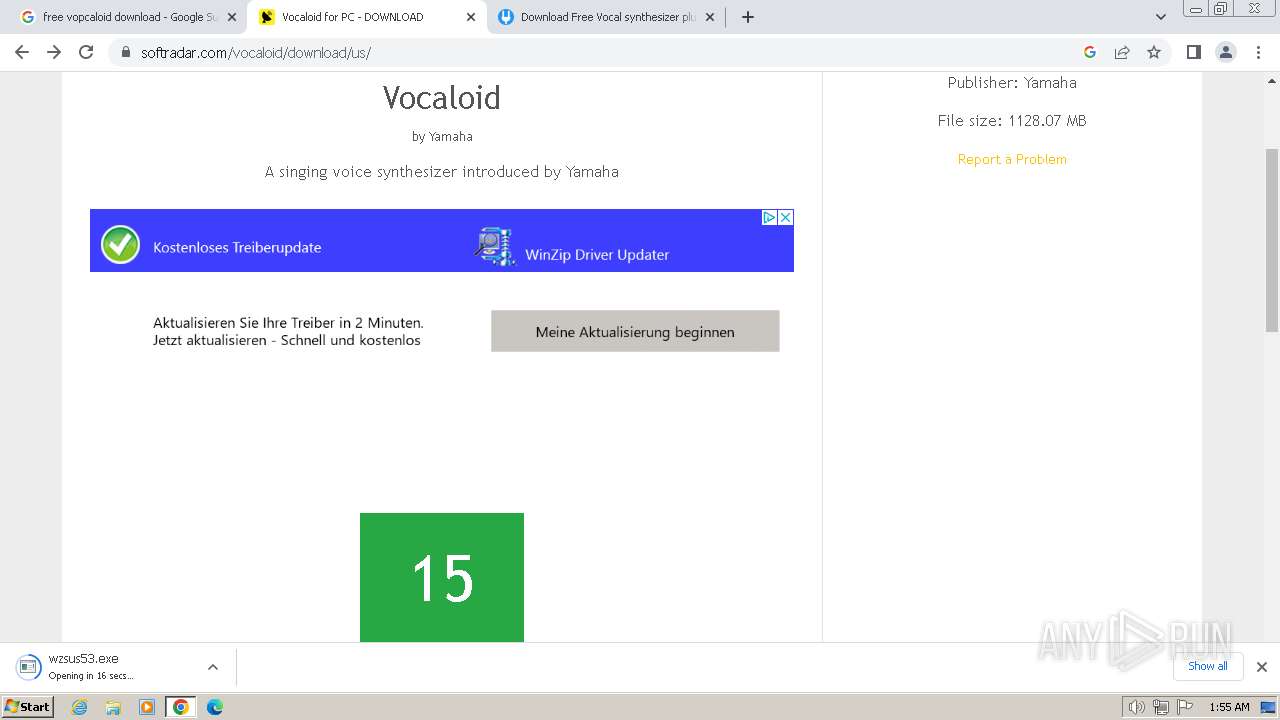This screenshot has height=720, width=1280.
Task: Close the downloads bar
Action: pyautogui.click(x=1261, y=667)
